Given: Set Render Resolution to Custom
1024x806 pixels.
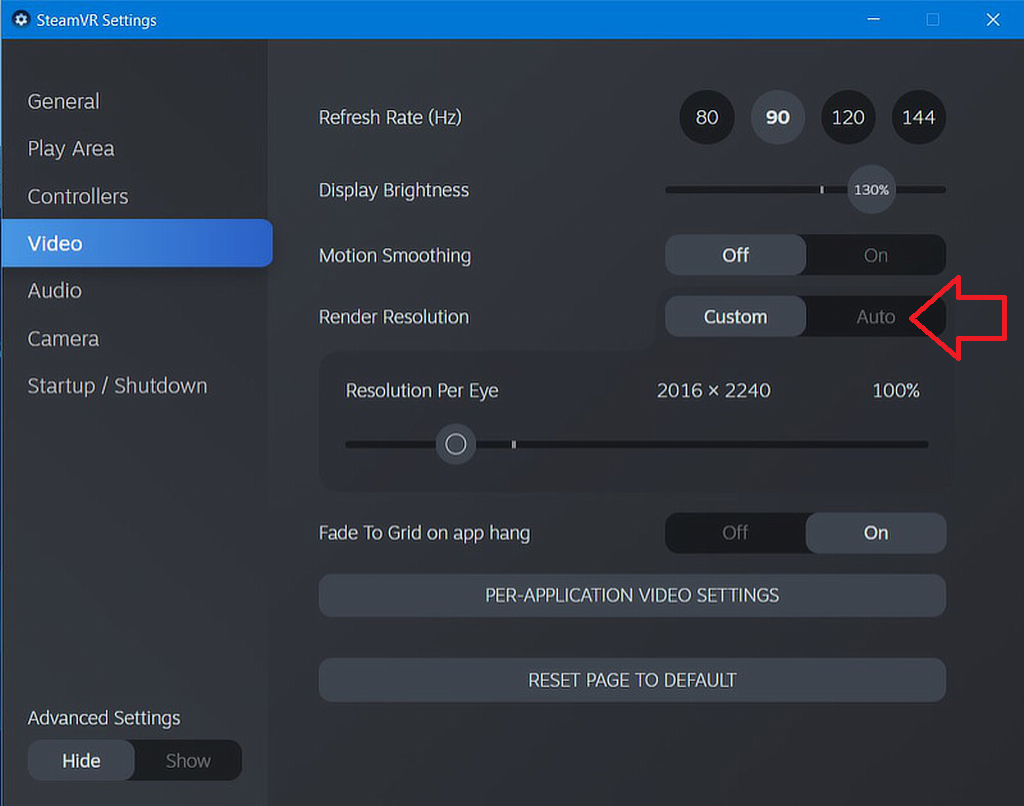Looking at the screenshot, I should click(734, 316).
